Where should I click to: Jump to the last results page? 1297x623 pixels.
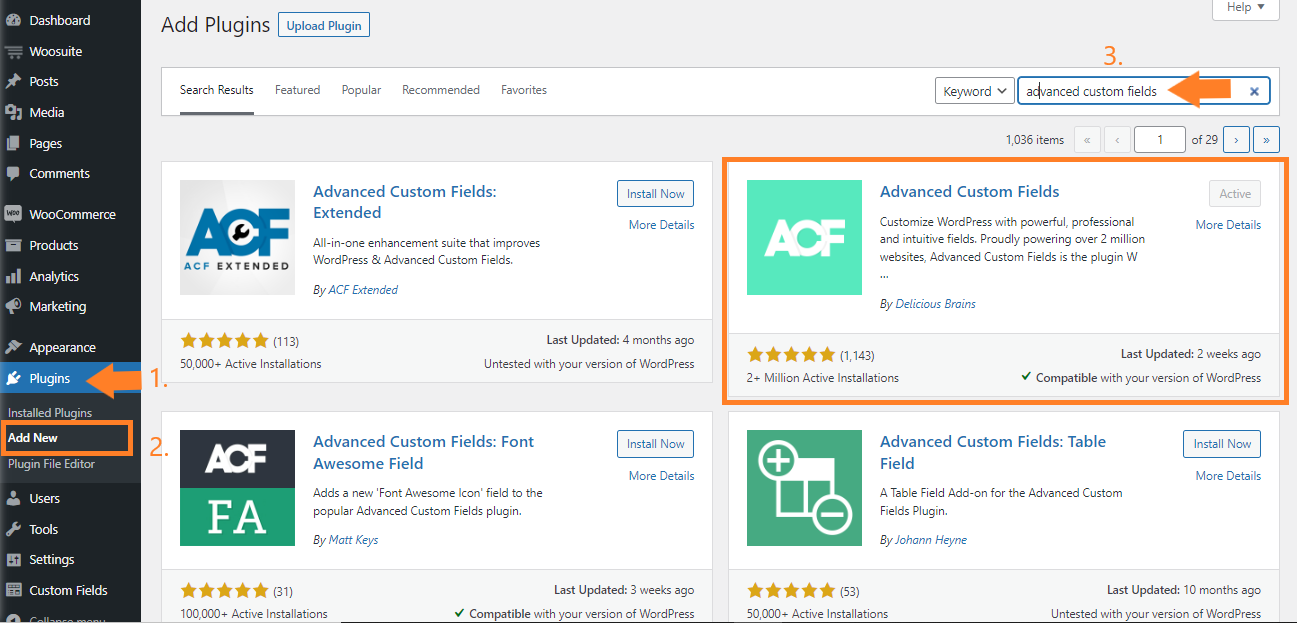[1267, 140]
